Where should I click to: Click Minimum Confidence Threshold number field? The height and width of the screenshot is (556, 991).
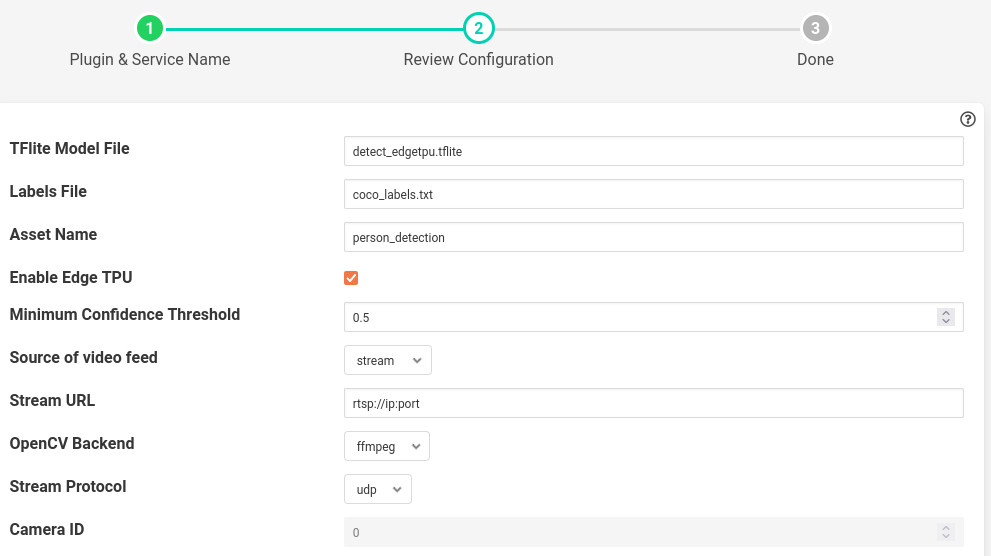(x=638, y=317)
